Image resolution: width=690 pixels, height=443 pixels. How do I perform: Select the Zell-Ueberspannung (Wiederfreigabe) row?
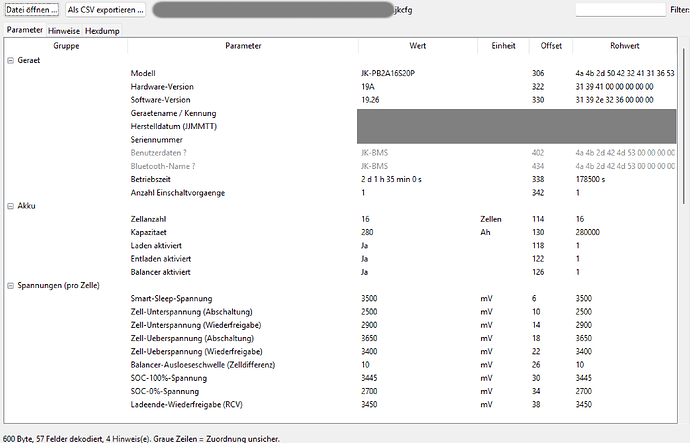(x=340, y=351)
